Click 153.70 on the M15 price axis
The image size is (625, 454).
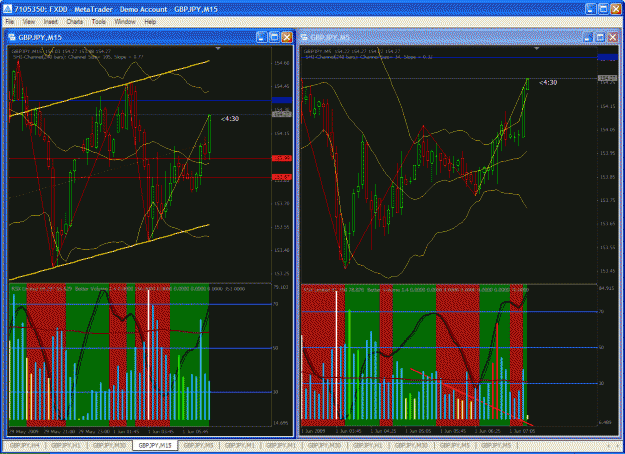click(x=282, y=203)
